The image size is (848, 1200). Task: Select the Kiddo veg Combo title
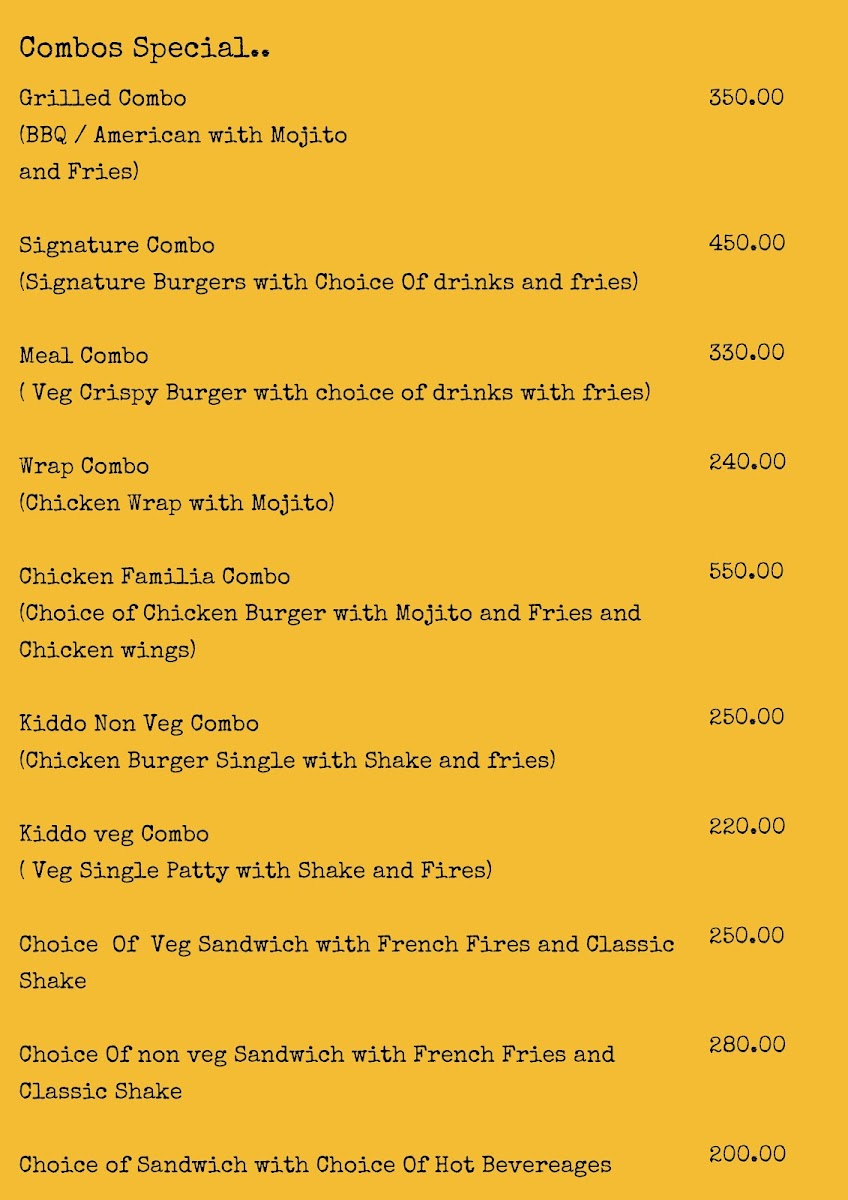click(x=114, y=833)
